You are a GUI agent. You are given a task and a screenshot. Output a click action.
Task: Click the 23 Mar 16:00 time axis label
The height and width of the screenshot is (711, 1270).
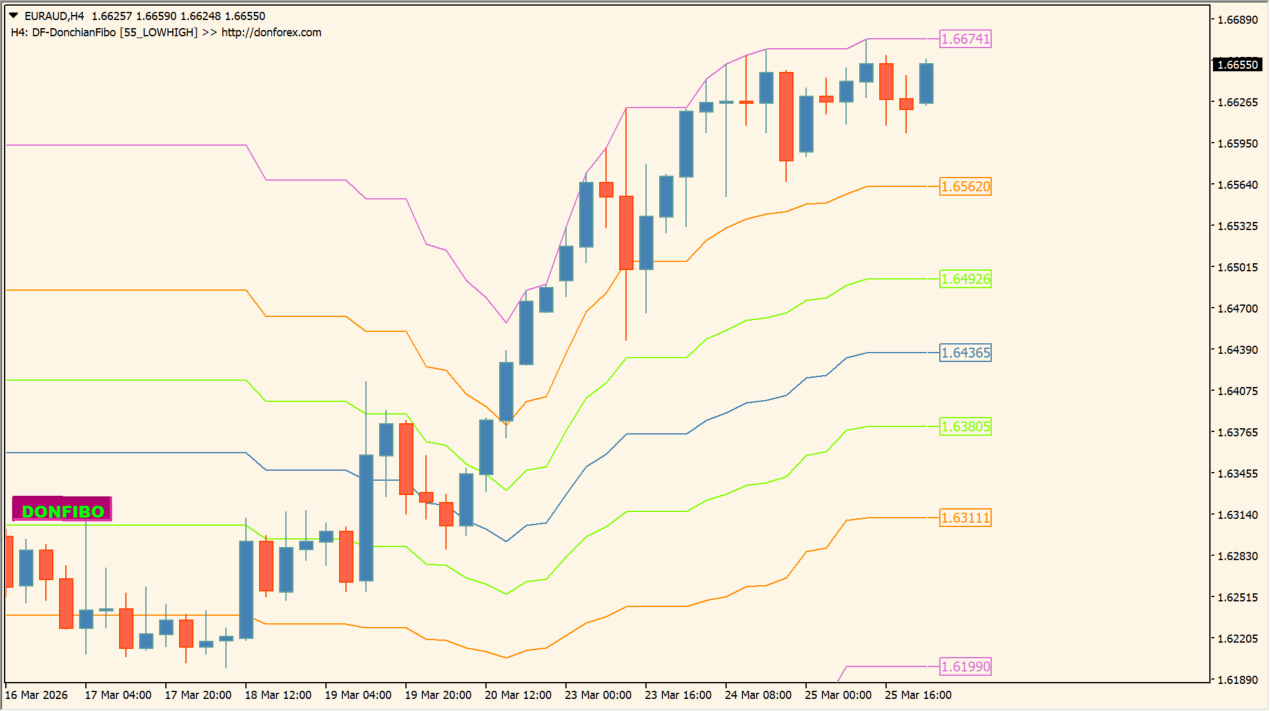678,694
